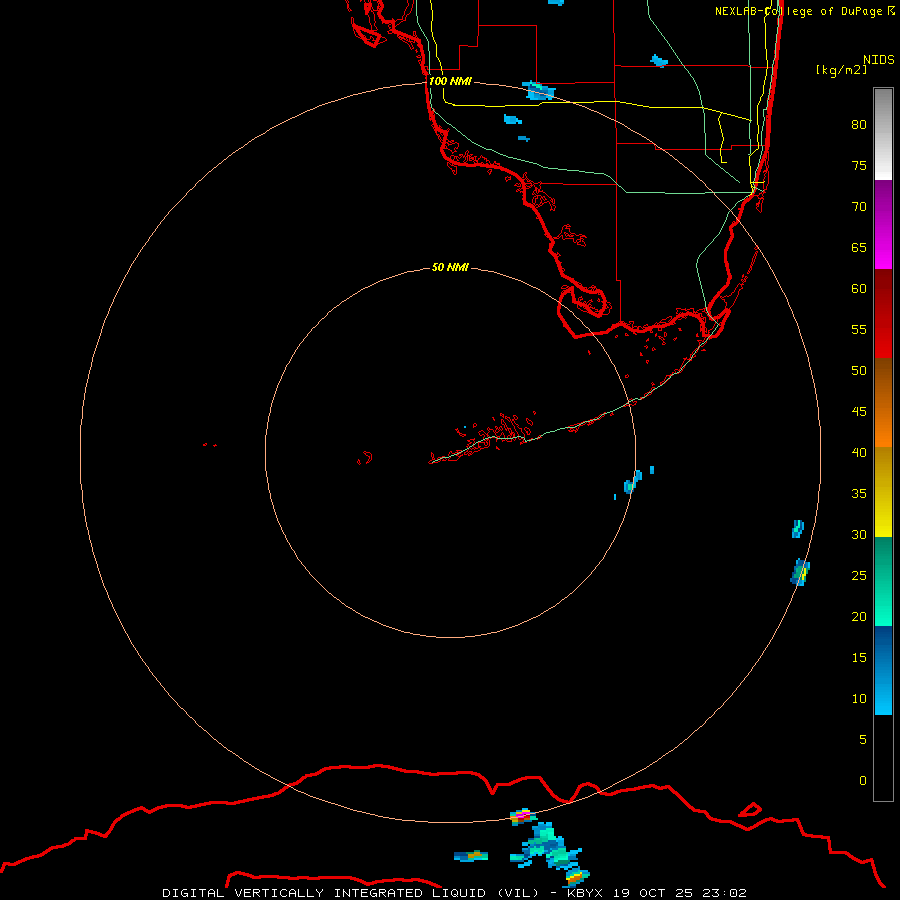Select the yellow segment of the color bar

coord(883,492)
